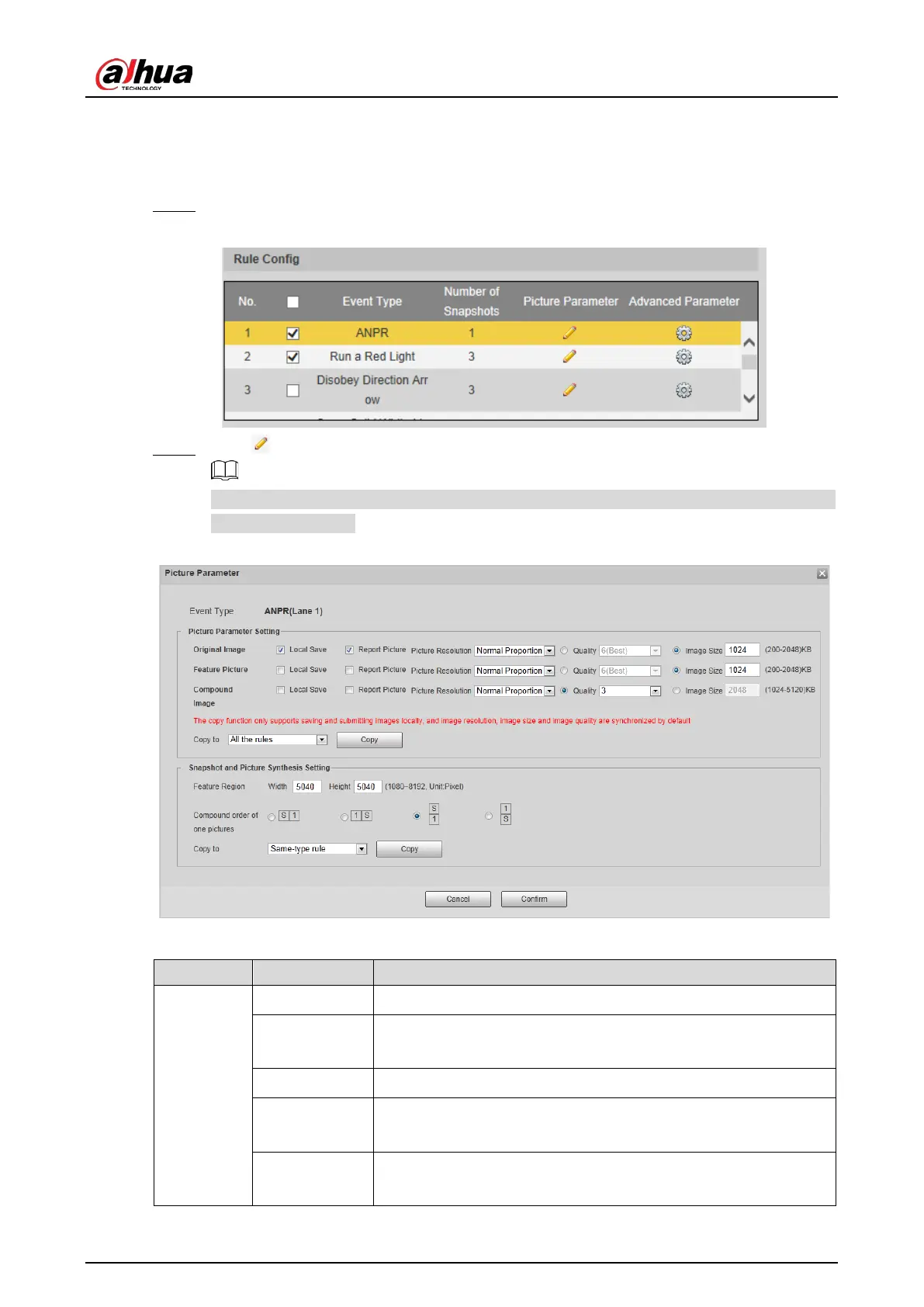Open Compound Image Quality dropdown showing 3
Screen dimensions: 924x1307
click(x=630, y=691)
